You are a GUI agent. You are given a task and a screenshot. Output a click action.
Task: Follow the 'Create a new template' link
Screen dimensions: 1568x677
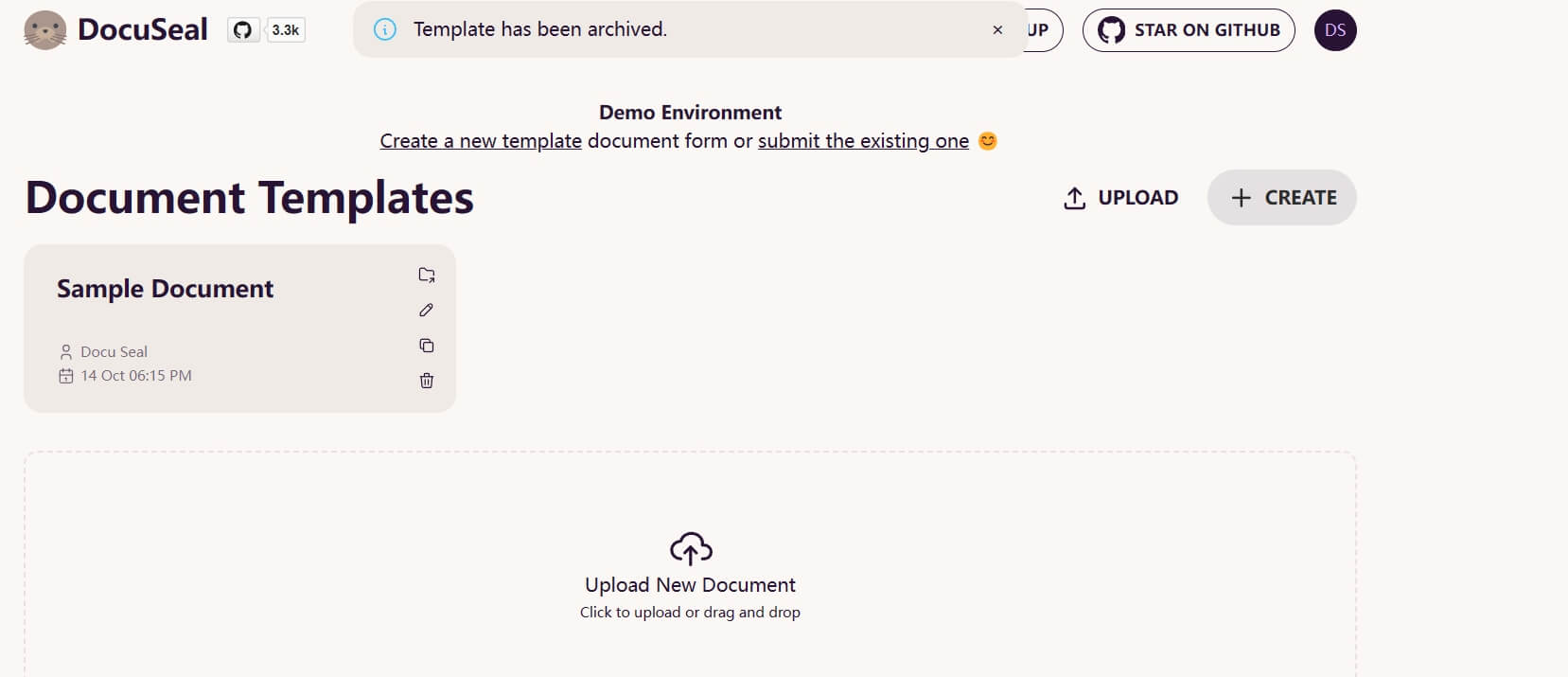click(x=481, y=141)
